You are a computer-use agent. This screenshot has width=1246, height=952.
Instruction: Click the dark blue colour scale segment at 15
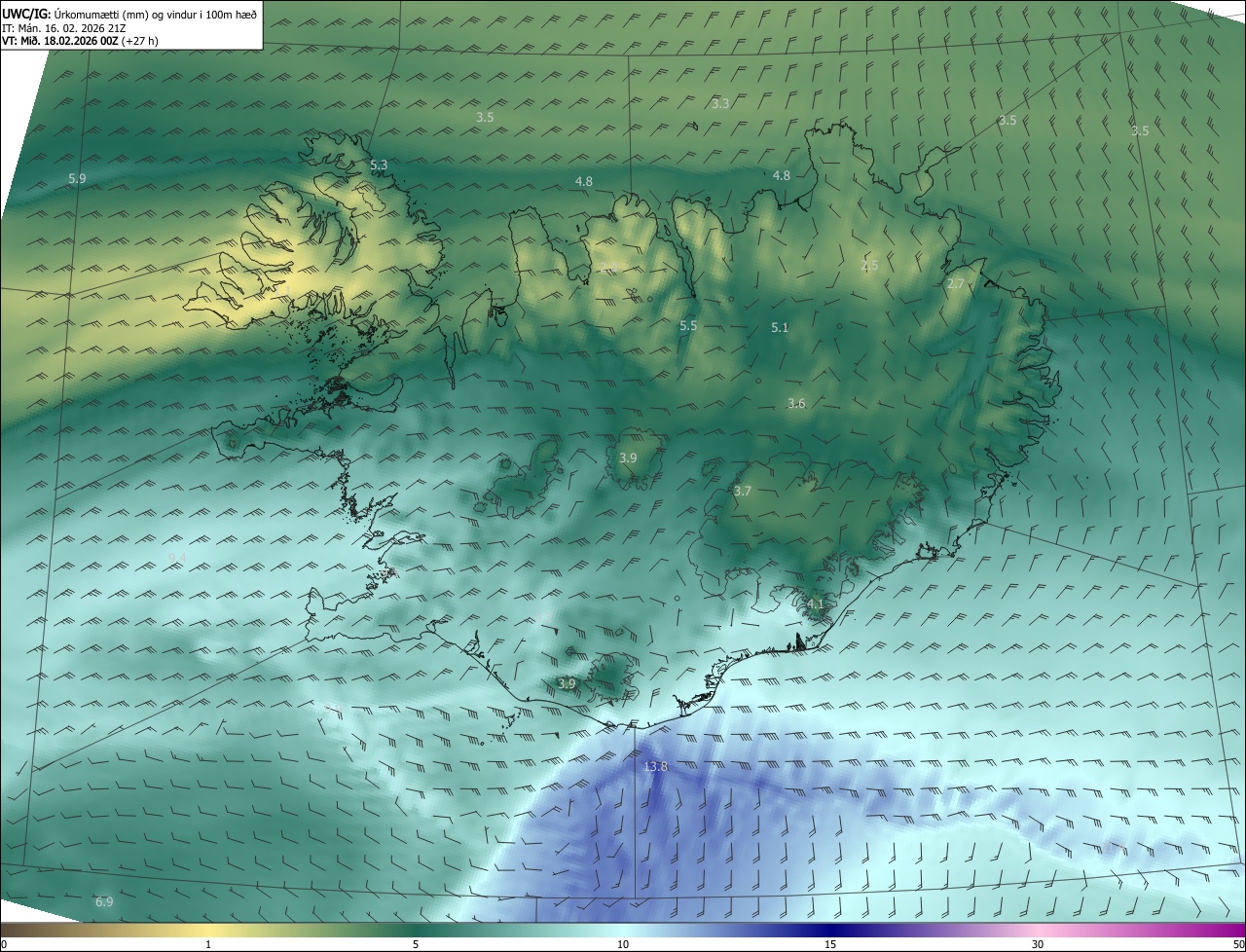pos(830,930)
